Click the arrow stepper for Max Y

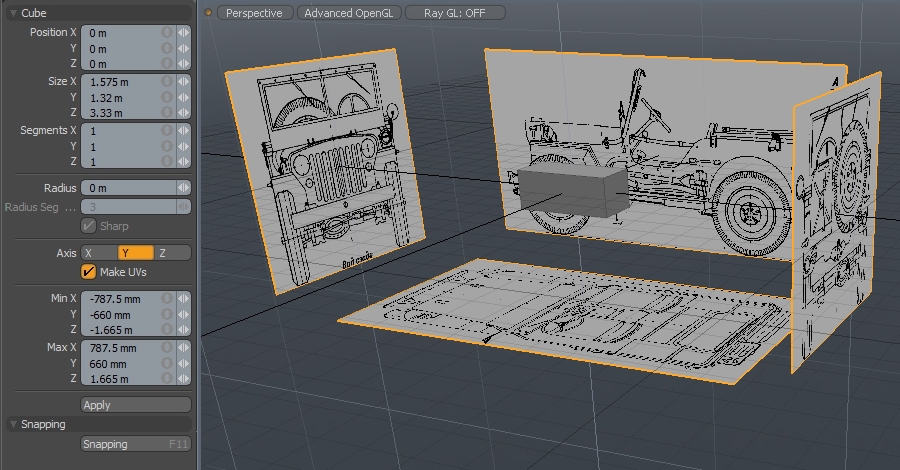click(184, 363)
